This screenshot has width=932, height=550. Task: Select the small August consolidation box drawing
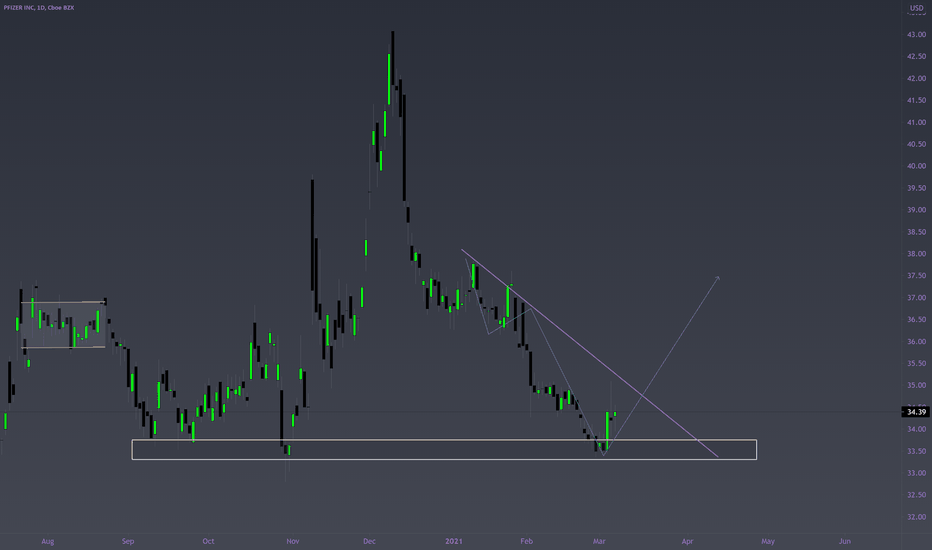click(x=64, y=325)
